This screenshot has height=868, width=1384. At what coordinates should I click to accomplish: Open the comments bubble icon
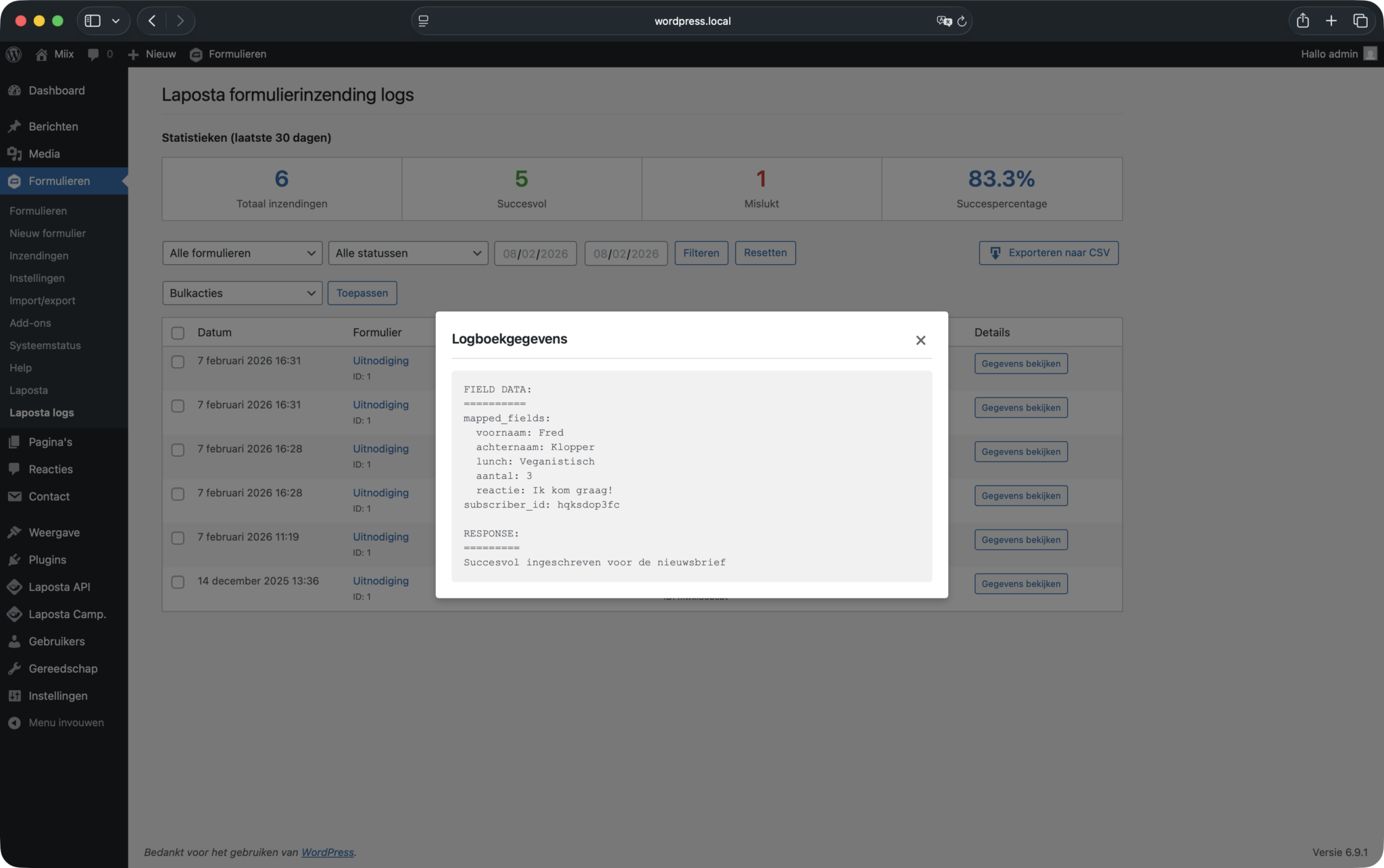coord(93,54)
